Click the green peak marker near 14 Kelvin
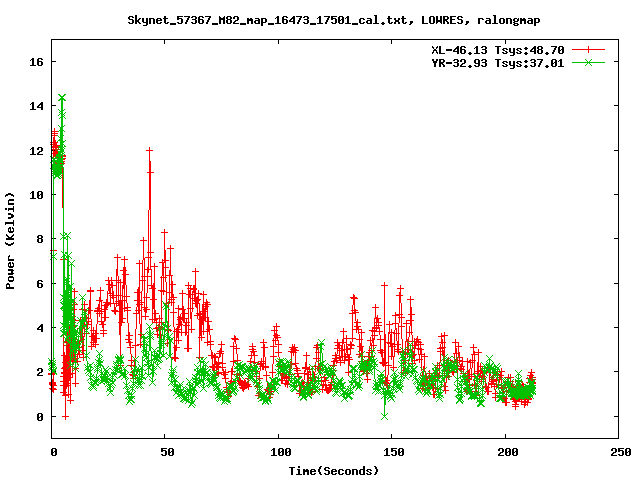Screen dimensions: 640x480 [62, 98]
